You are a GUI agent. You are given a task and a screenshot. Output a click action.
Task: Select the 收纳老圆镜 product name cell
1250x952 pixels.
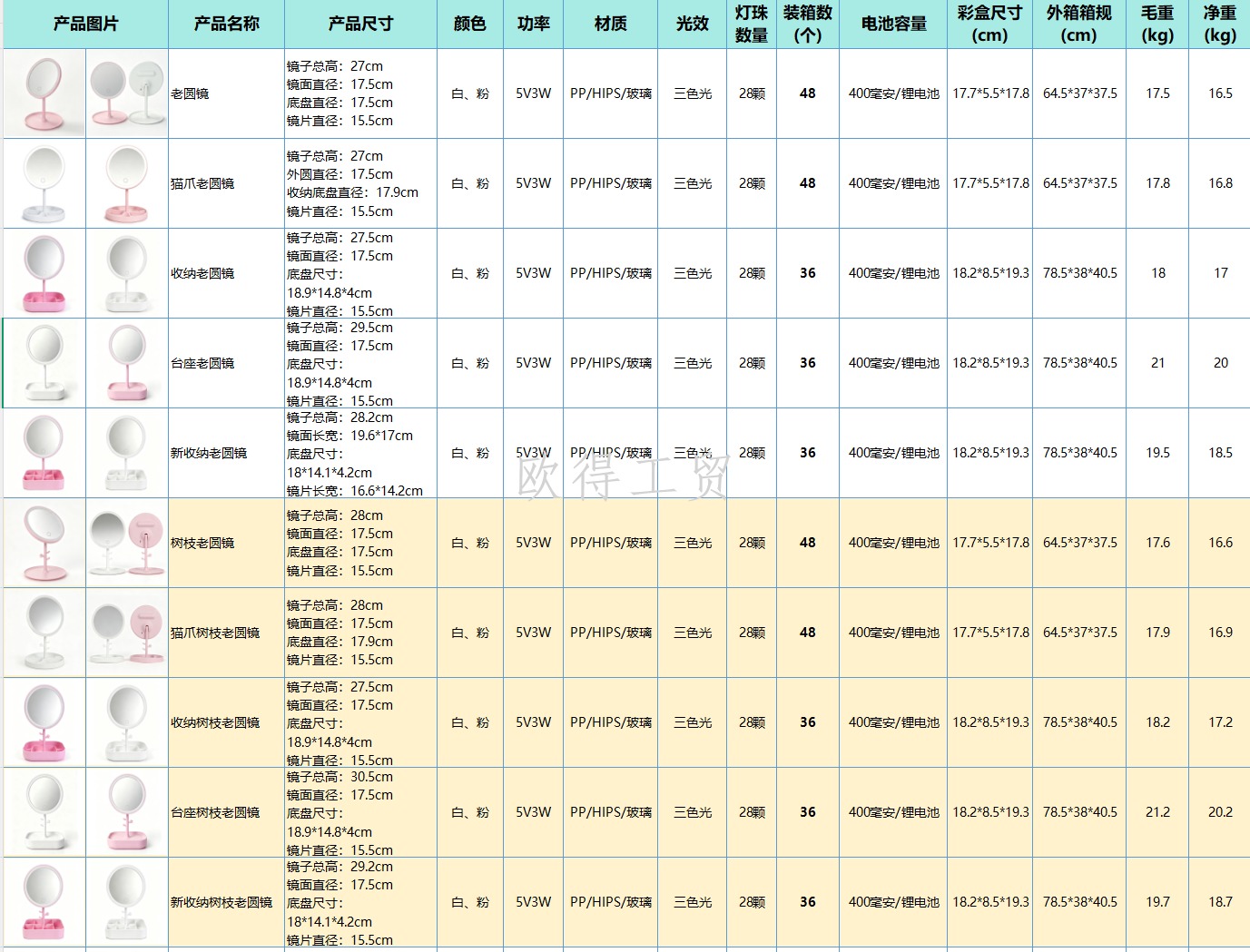click(x=226, y=273)
